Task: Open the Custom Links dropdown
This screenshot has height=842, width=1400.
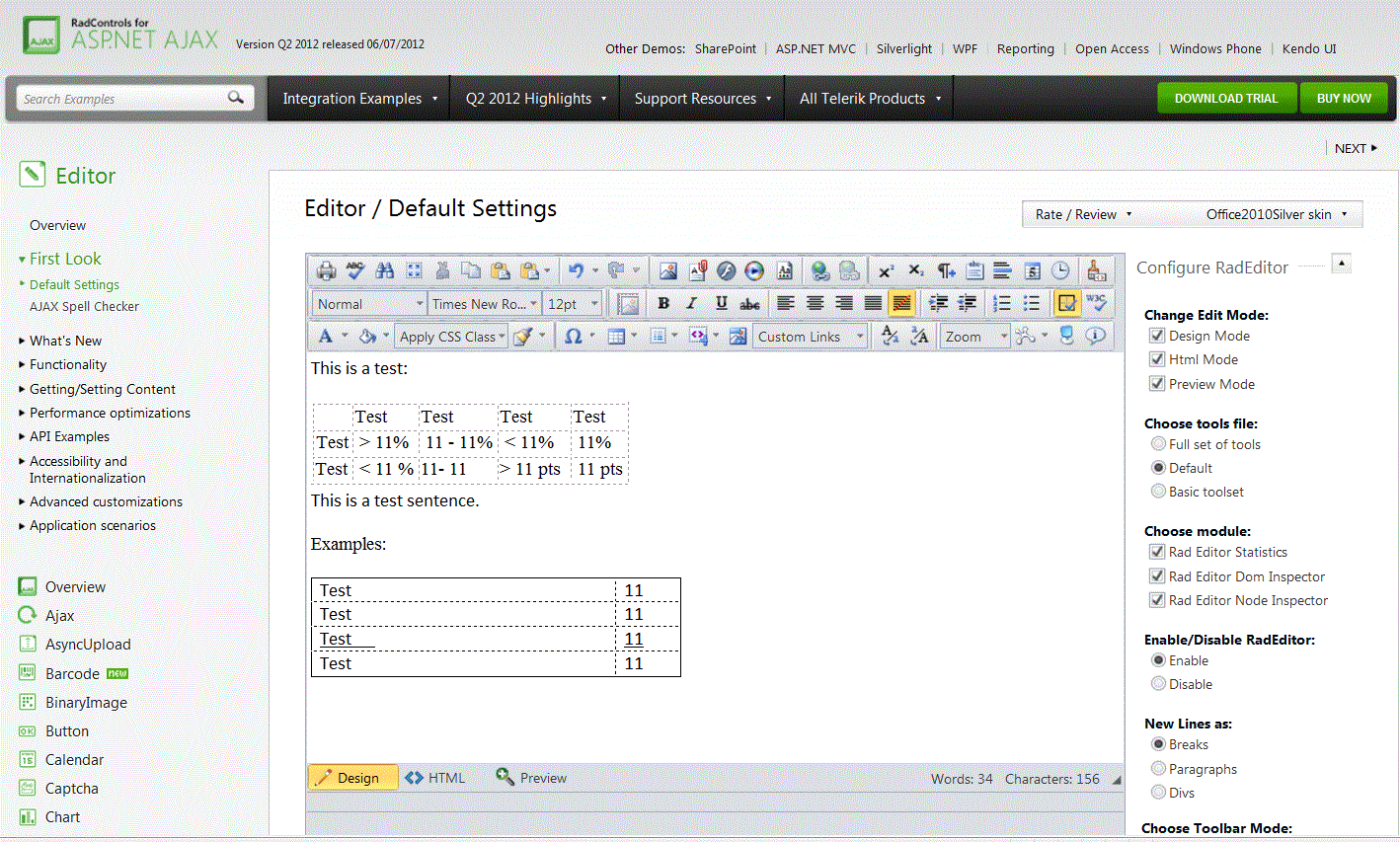Action: 811,337
